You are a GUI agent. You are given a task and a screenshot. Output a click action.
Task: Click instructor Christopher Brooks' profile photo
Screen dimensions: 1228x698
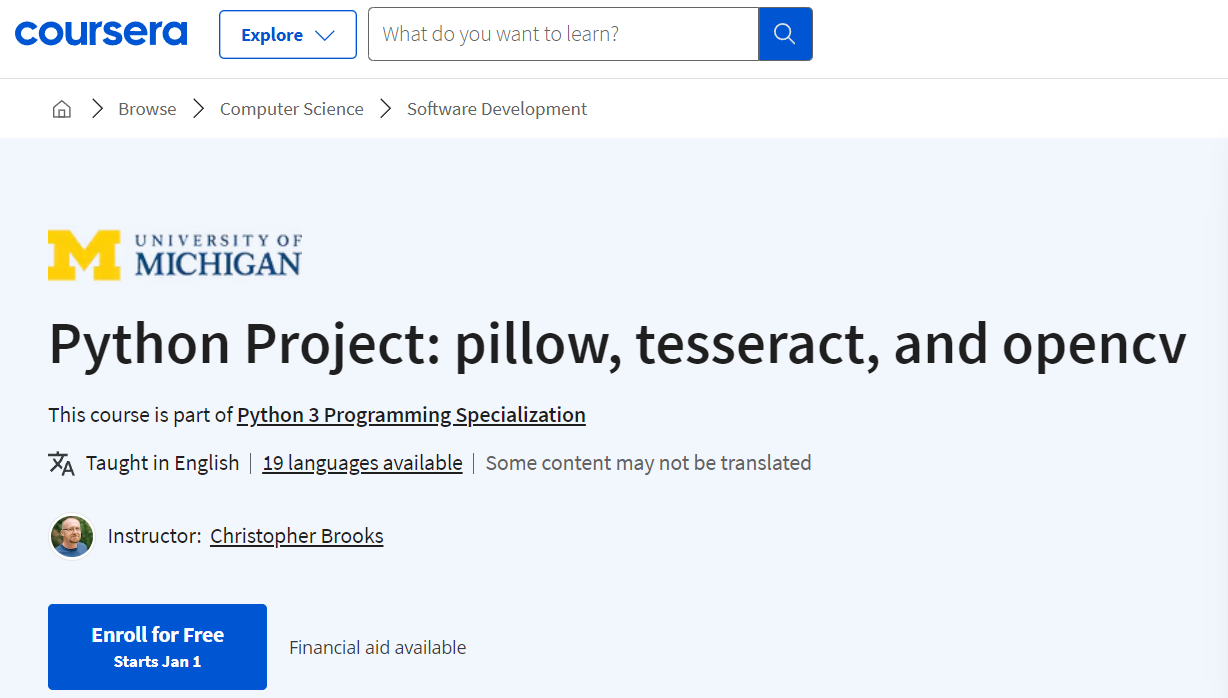click(72, 537)
